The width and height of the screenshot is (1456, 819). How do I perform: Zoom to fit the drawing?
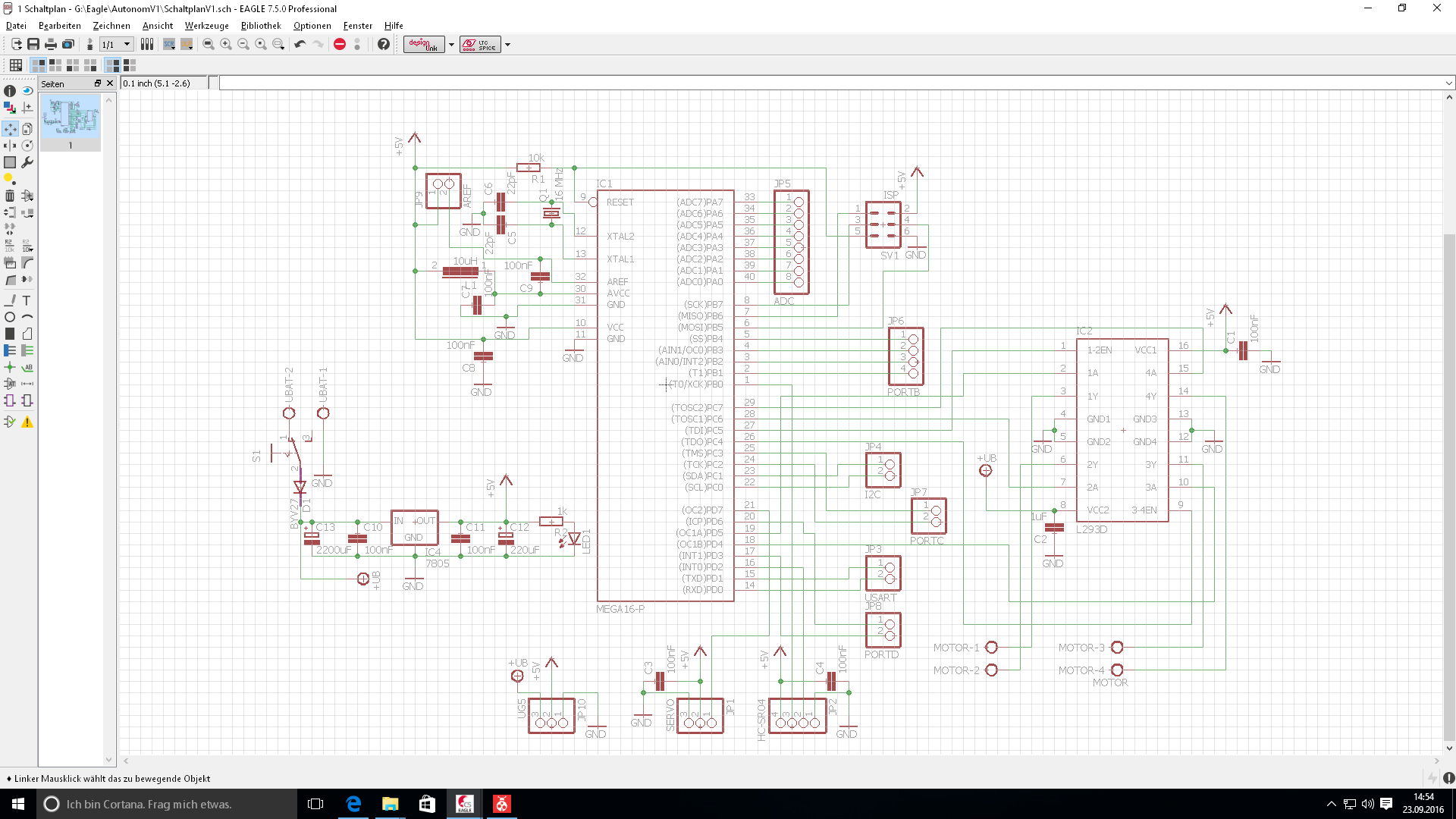(209, 44)
